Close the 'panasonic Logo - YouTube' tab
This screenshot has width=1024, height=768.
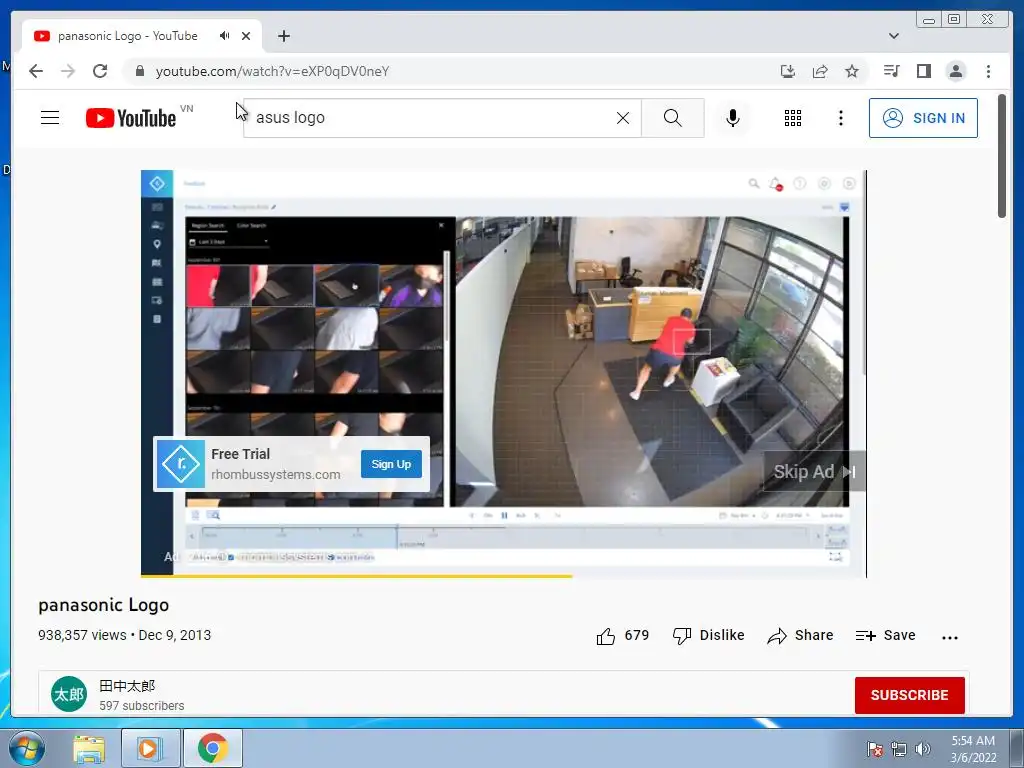coord(246,36)
